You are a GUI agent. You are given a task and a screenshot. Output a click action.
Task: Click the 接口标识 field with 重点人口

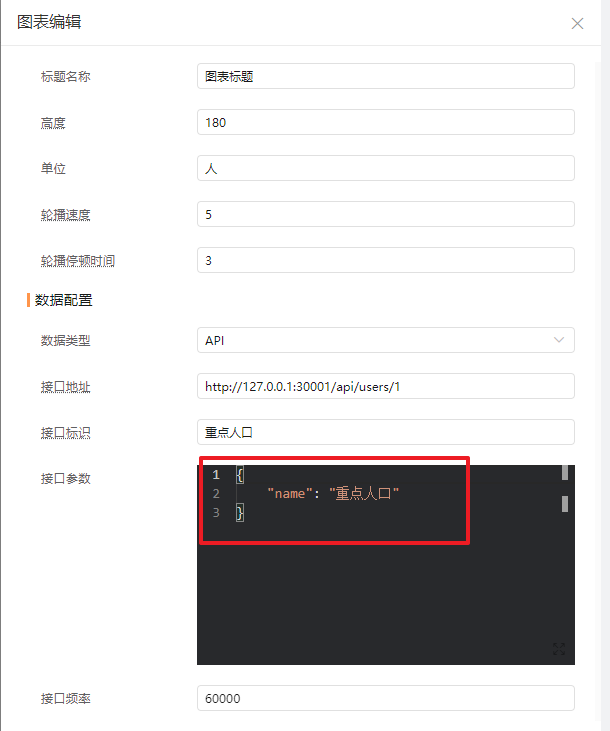[386, 432]
